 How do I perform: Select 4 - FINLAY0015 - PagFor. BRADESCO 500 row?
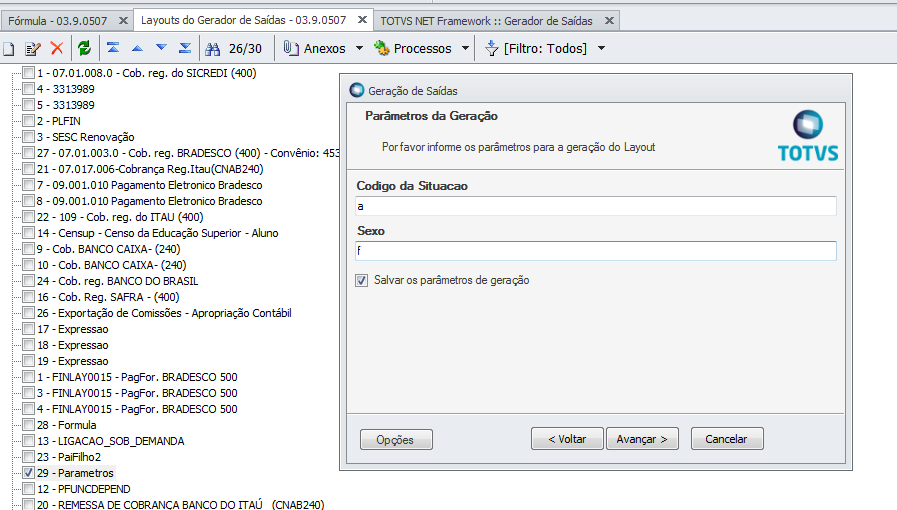(137, 409)
